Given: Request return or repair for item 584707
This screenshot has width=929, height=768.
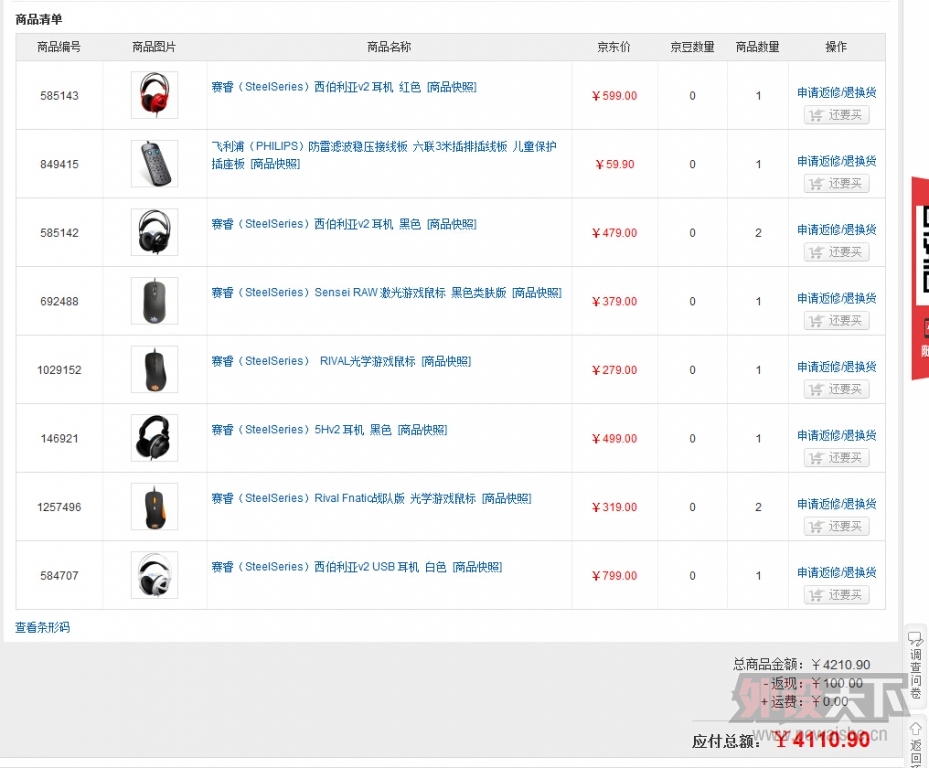Looking at the screenshot, I should tap(837, 572).
